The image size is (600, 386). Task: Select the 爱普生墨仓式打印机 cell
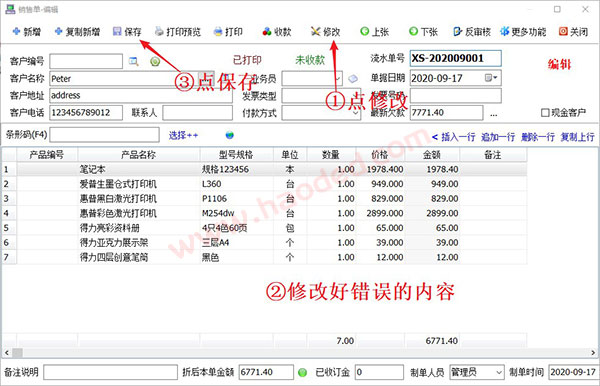(139, 184)
